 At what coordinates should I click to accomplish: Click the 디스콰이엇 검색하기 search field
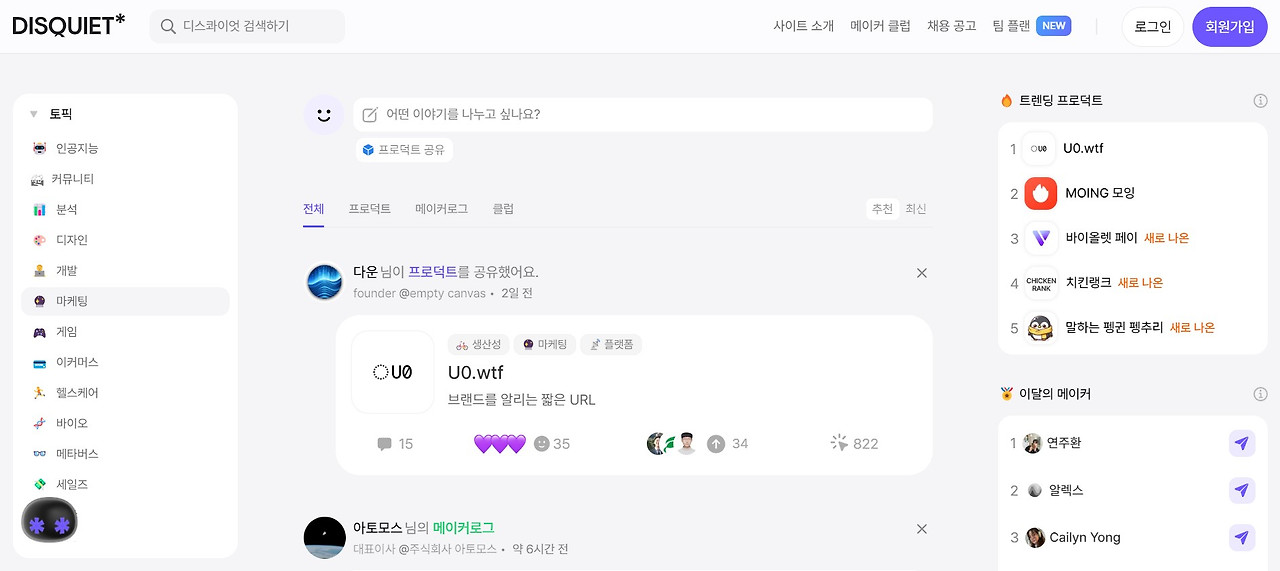point(247,26)
